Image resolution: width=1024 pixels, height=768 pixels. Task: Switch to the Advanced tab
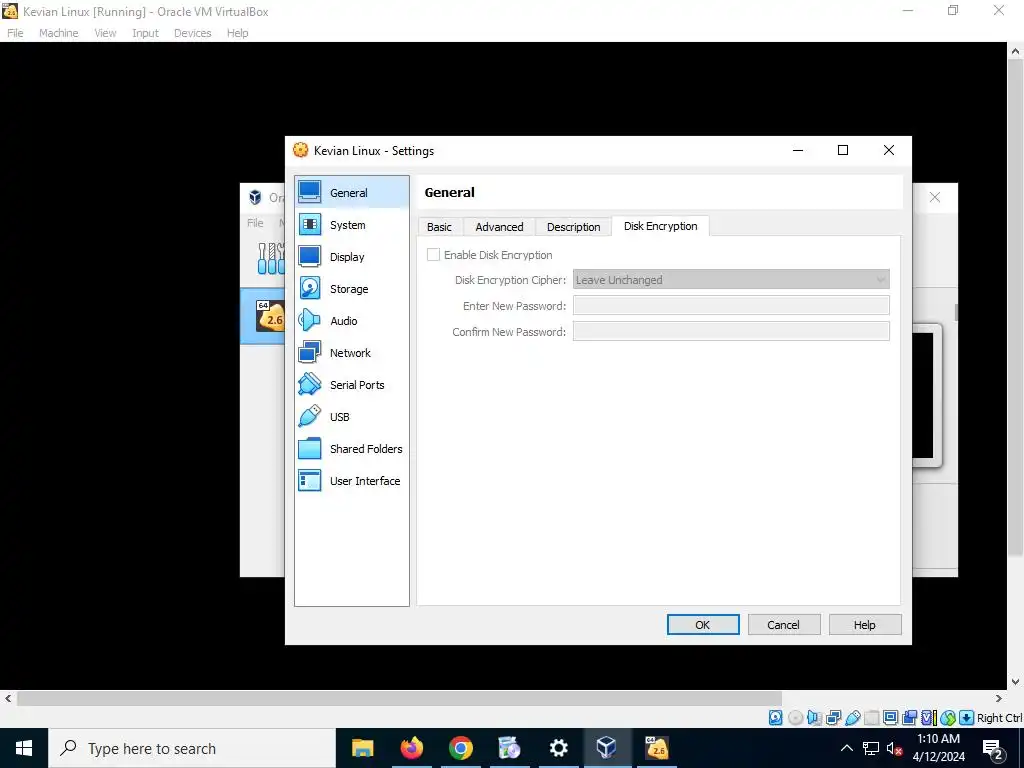499,227
